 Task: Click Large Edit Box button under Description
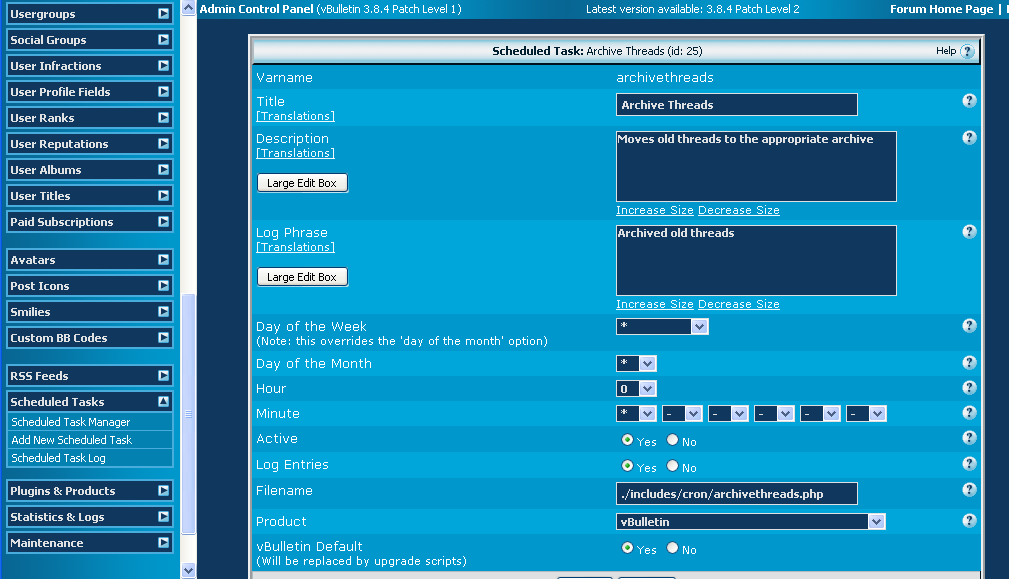(302, 183)
